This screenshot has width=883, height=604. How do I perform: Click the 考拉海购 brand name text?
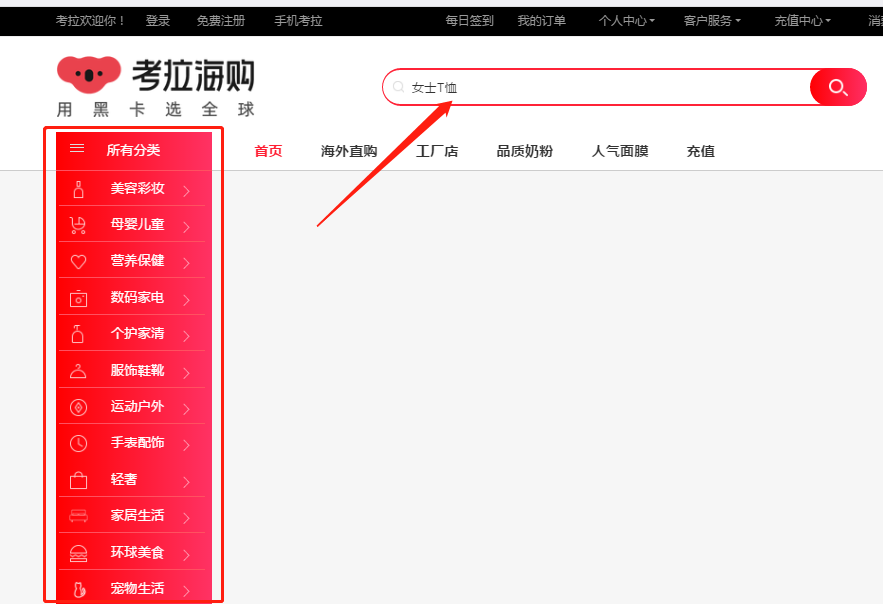tap(193, 75)
